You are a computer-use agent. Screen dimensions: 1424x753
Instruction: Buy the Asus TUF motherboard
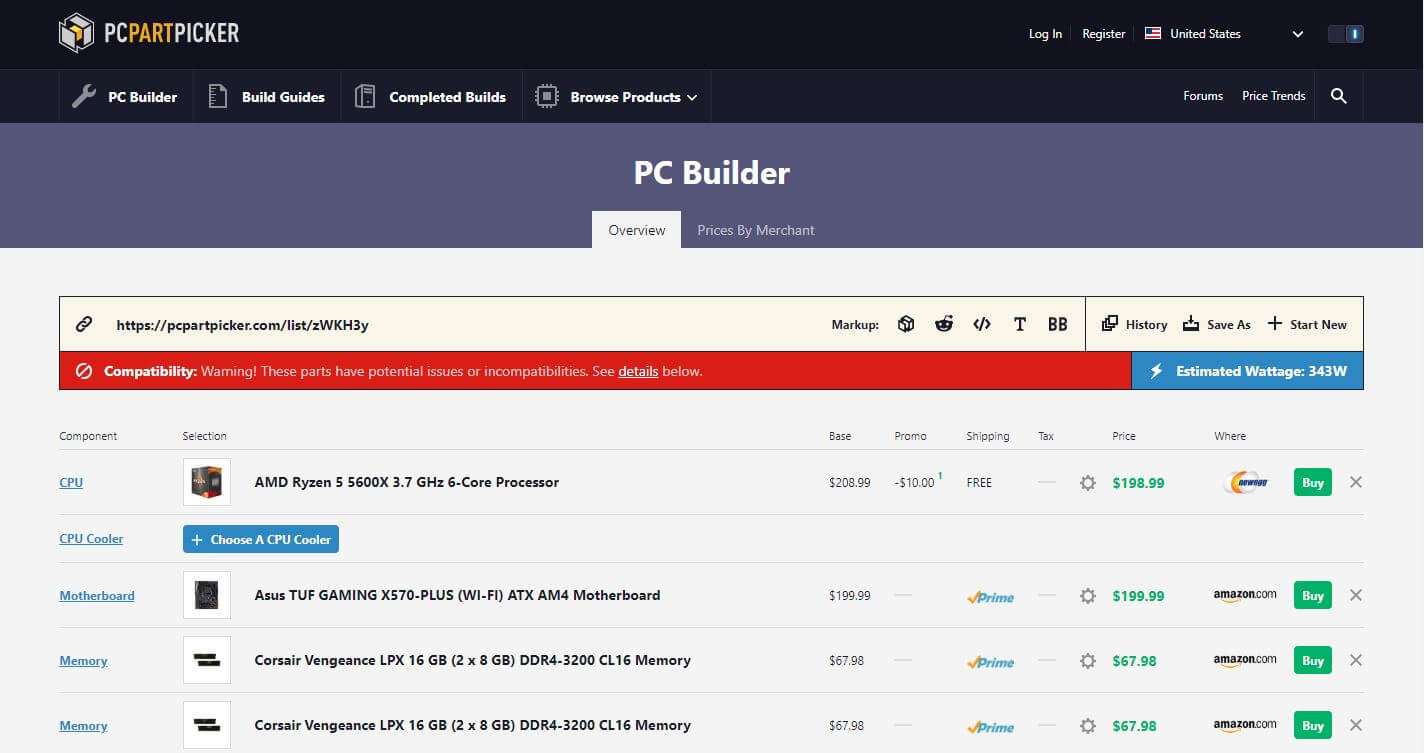[x=1313, y=595]
